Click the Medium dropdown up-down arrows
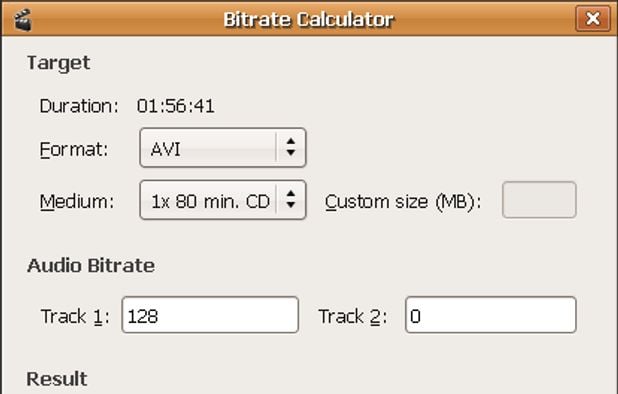The width and height of the screenshot is (618, 394). 291,199
